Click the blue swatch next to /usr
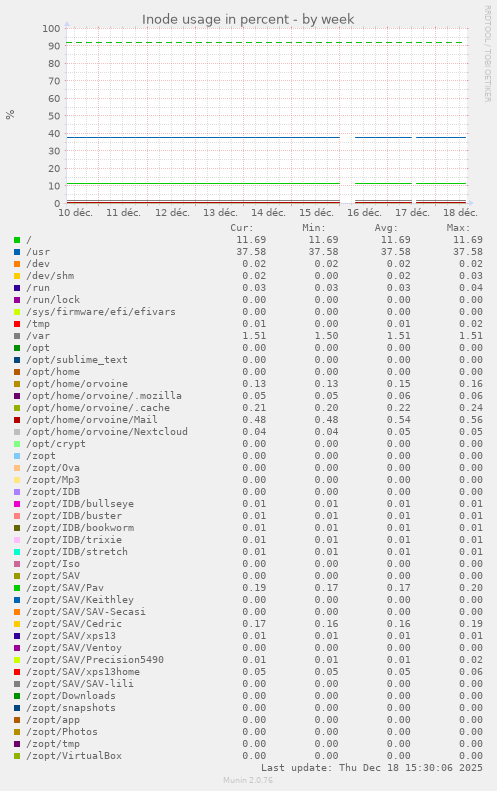The width and height of the screenshot is (497, 791). (17, 252)
